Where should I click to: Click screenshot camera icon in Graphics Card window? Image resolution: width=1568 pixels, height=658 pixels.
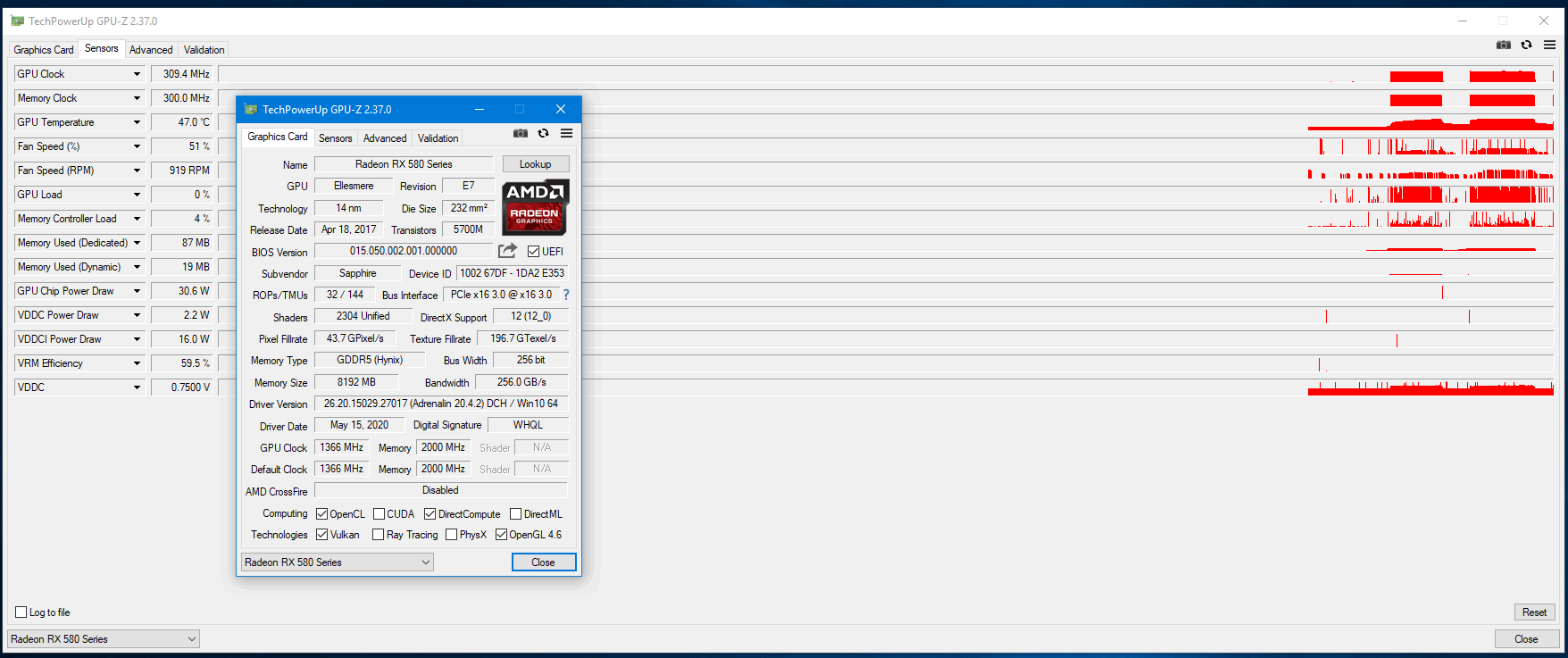[x=521, y=134]
